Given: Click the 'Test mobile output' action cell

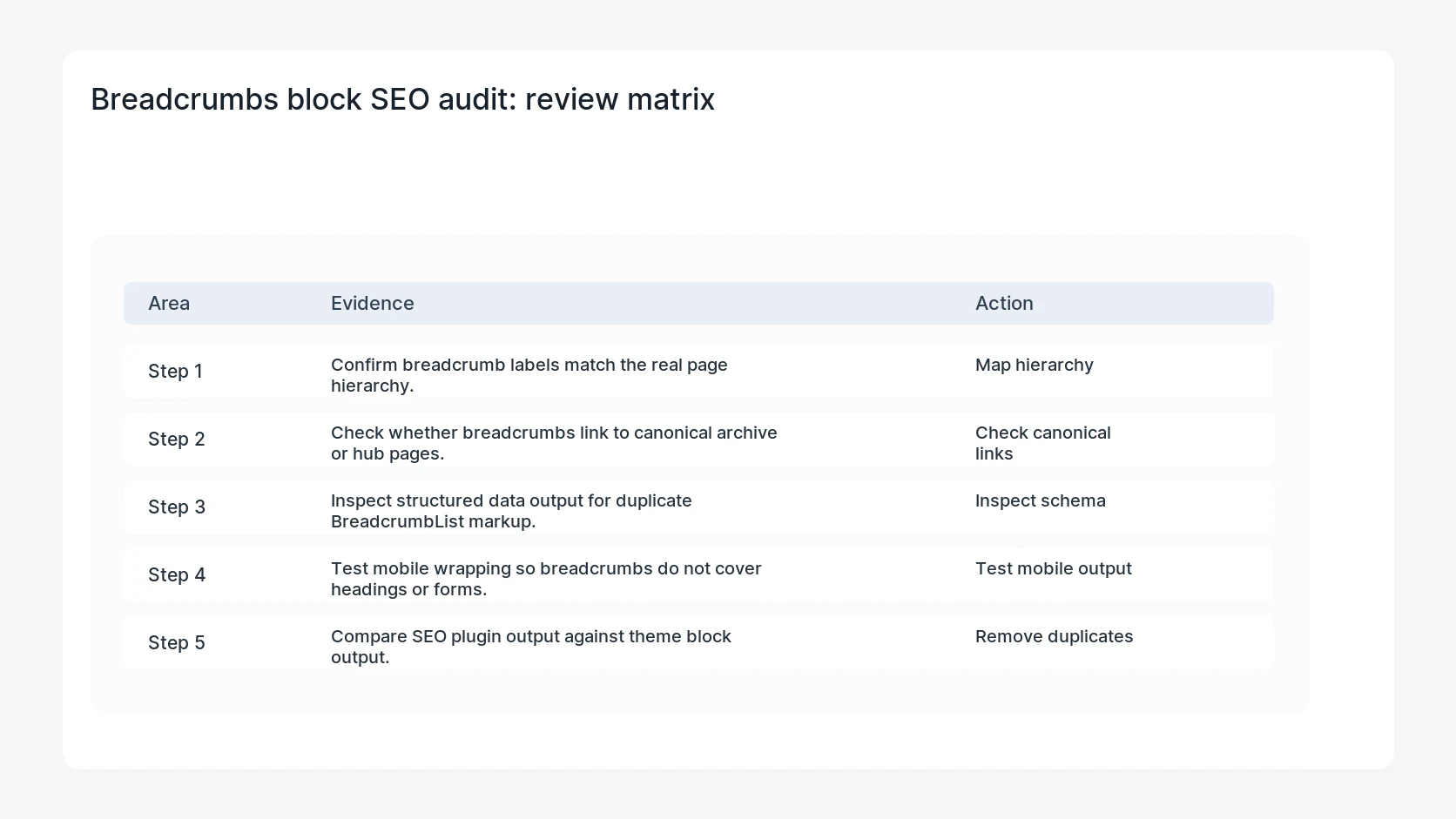Looking at the screenshot, I should (x=1054, y=568).
